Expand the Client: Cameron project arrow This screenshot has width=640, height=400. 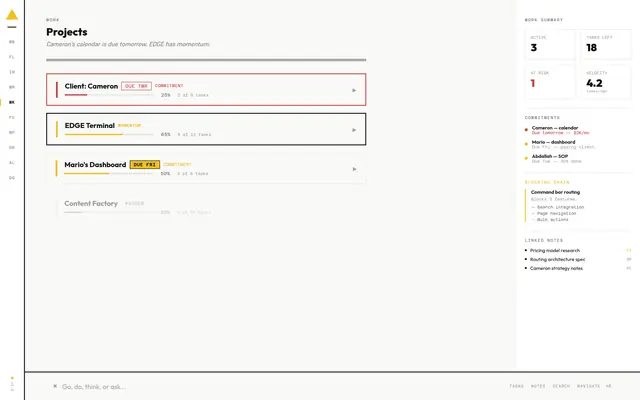point(354,90)
